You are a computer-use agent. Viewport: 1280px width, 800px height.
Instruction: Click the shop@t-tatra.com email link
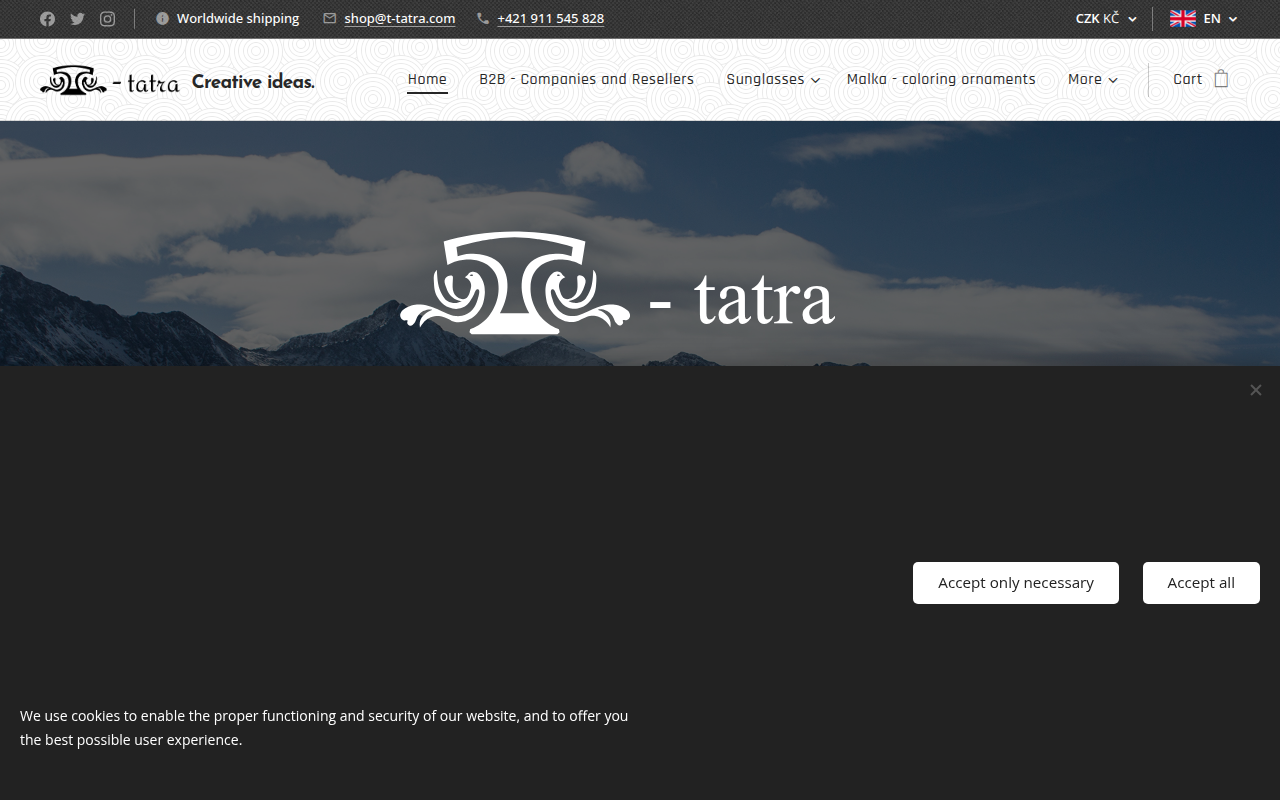point(400,18)
